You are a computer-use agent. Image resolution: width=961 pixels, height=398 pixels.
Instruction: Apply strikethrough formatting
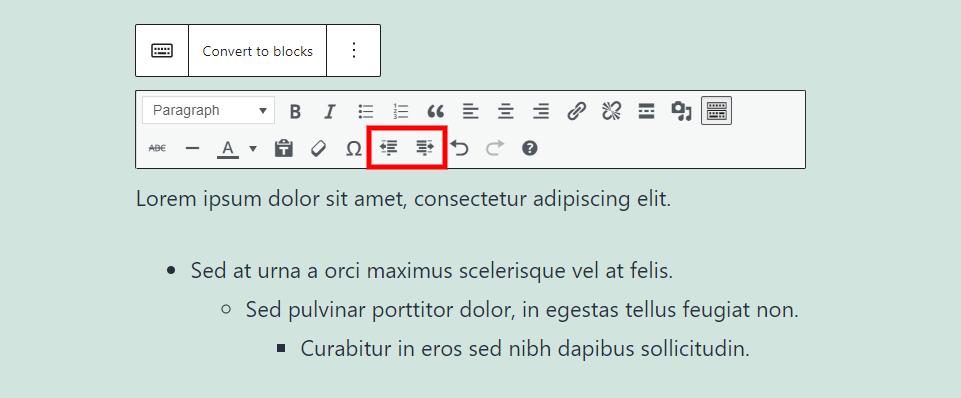pyautogui.click(x=158, y=148)
